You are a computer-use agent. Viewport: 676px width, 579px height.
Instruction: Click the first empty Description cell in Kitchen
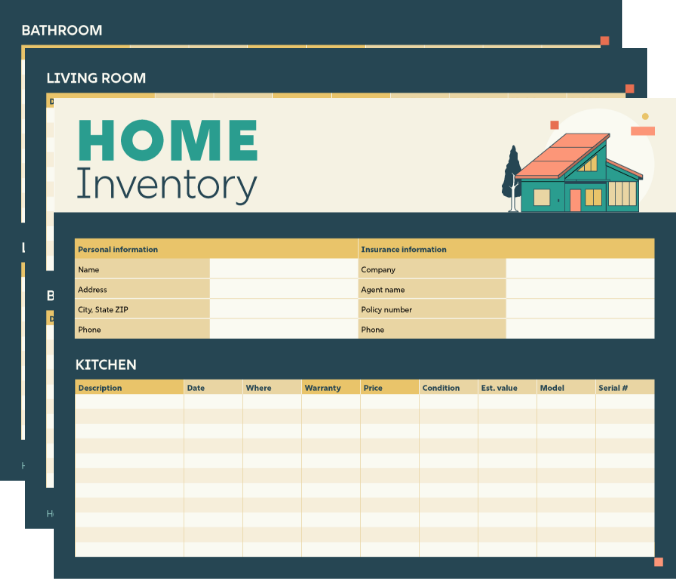click(x=129, y=401)
